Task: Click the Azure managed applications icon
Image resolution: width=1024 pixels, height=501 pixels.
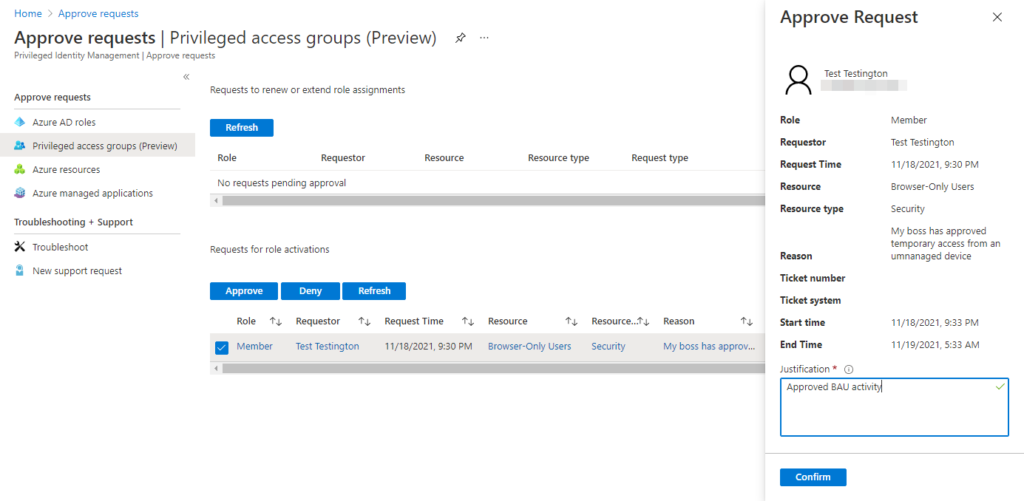Action: pos(20,193)
